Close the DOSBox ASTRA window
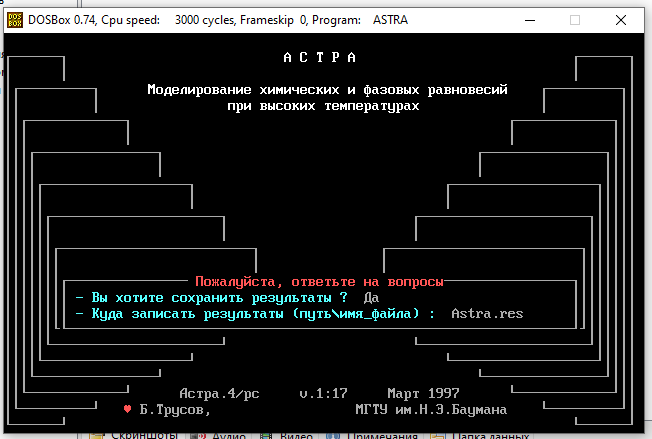The height and width of the screenshot is (439, 652). click(x=621, y=20)
